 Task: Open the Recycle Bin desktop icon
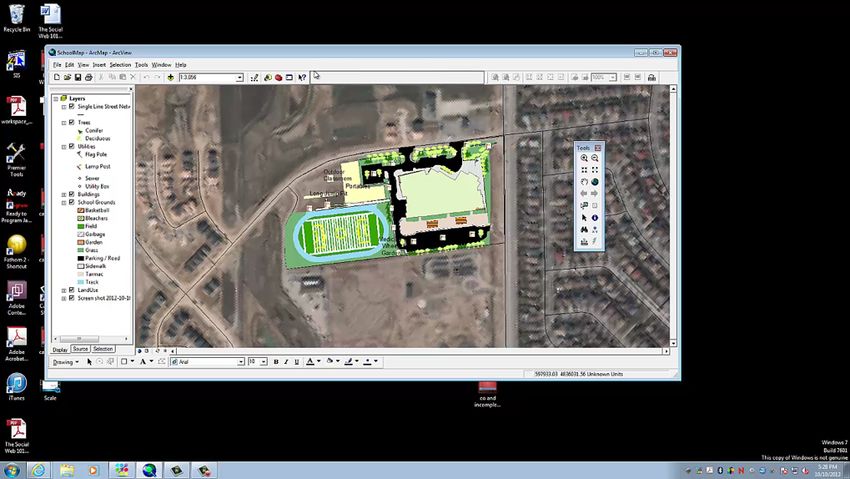tap(17, 19)
